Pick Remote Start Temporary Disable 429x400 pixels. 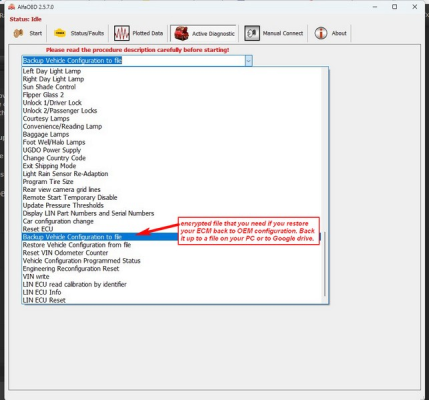pyautogui.click(x=70, y=198)
